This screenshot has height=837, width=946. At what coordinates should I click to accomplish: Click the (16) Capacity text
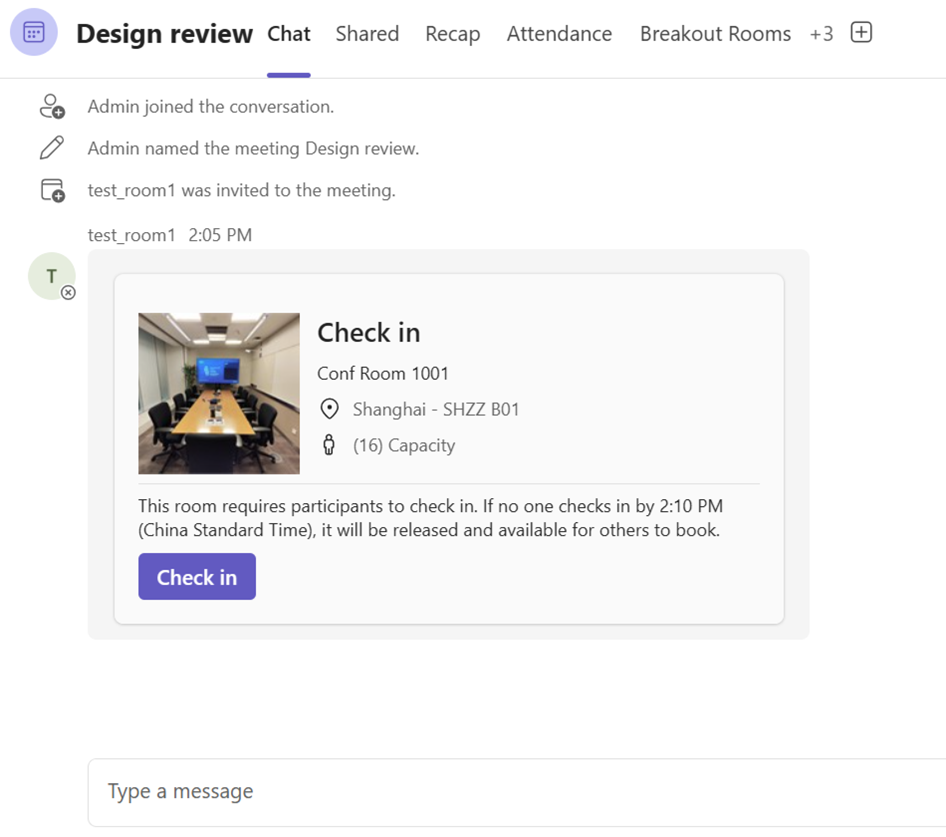pyautogui.click(x=404, y=445)
